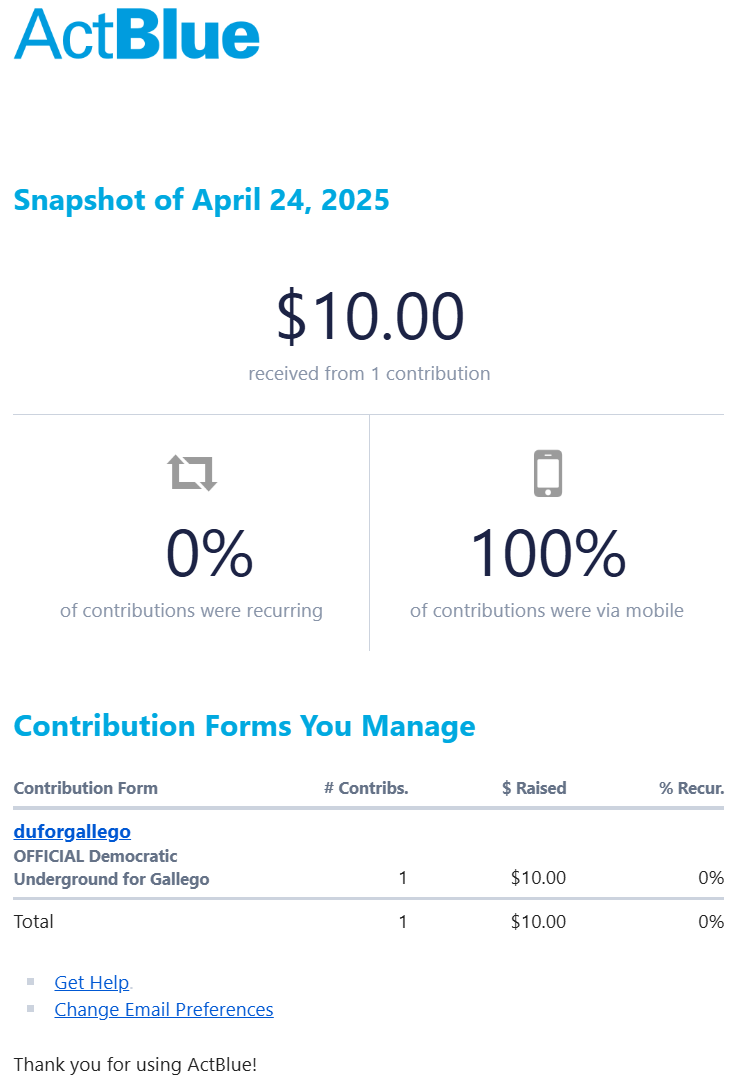Image resolution: width=736 pixels, height=1083 pixels.
Task: Click the recurring arrows icon
Action: 192,472
